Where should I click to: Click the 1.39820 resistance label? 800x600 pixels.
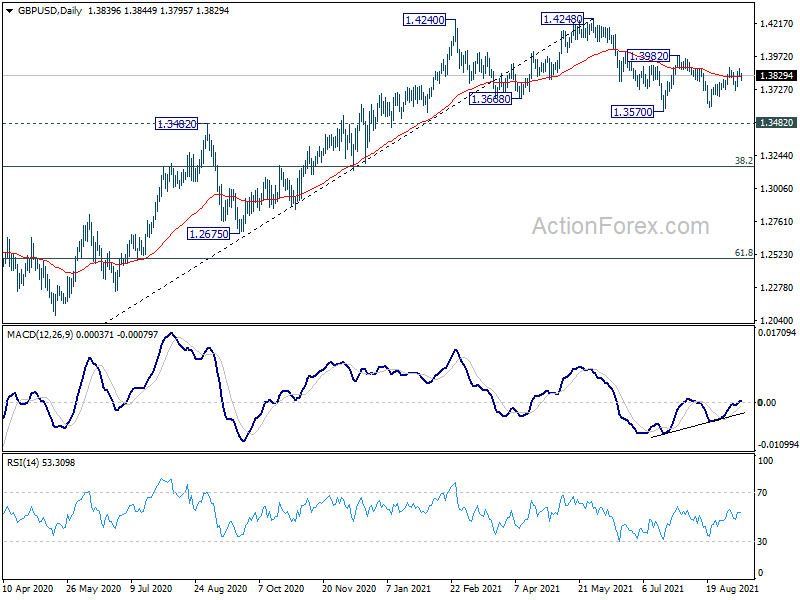coord(648,56)
